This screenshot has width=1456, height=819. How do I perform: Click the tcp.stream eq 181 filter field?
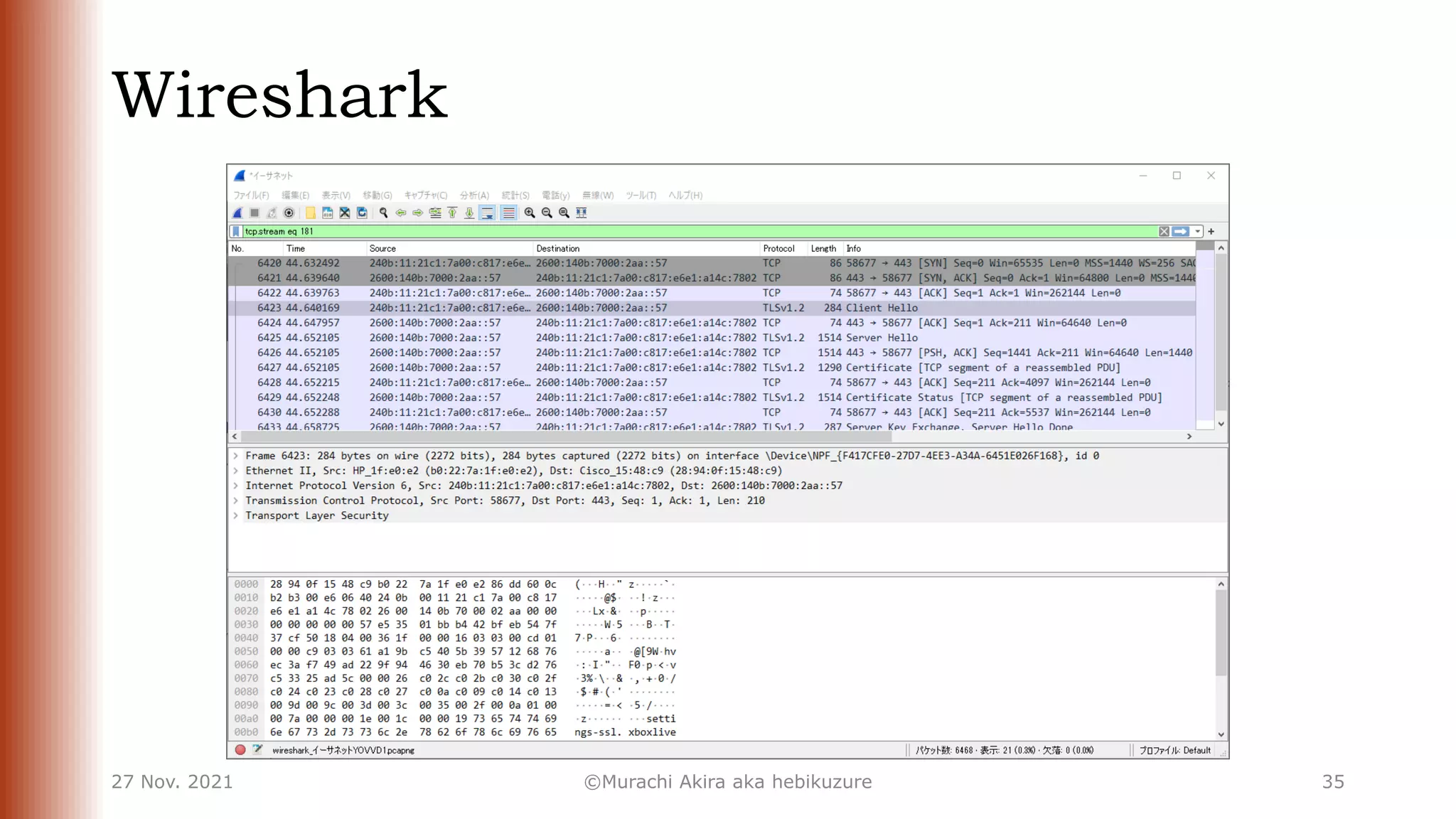coord(700,231)
